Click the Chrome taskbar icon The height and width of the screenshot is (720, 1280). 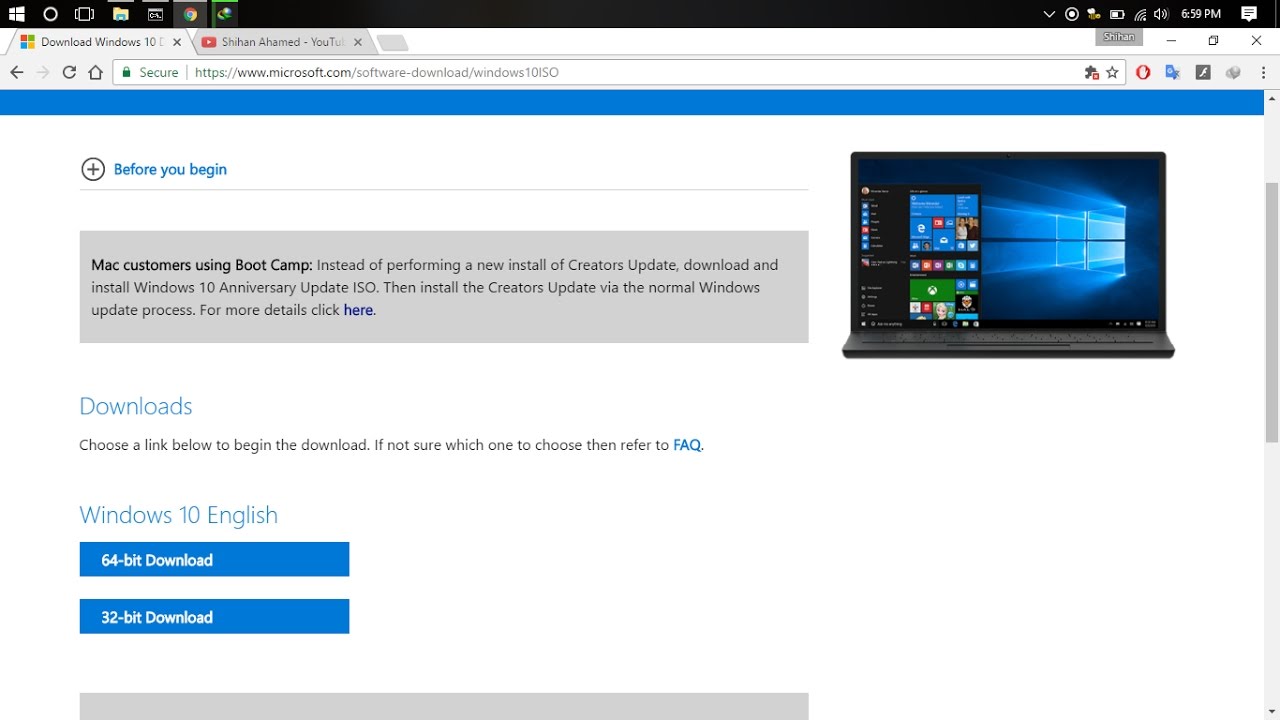(190, 14)
